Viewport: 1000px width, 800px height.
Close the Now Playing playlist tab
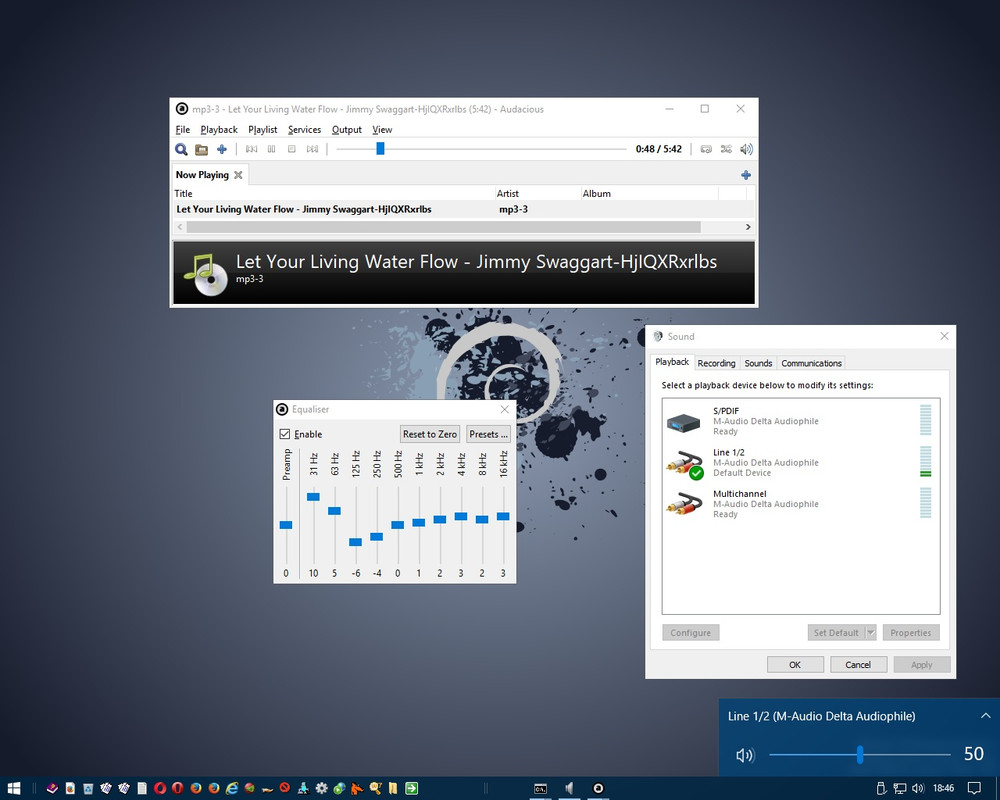238,175
